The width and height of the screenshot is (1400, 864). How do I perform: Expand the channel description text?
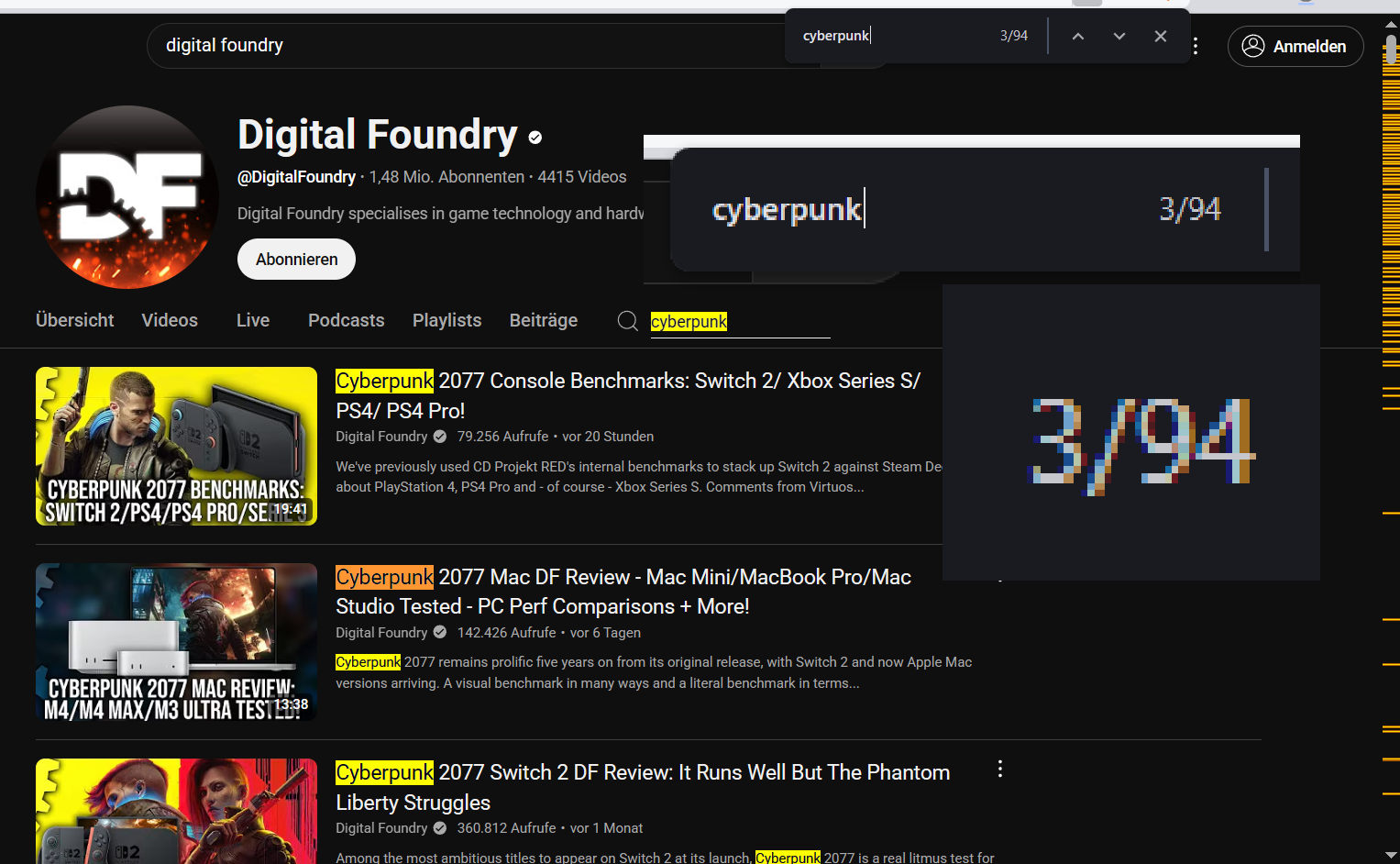pyautogui.click(x=440, y=213)
